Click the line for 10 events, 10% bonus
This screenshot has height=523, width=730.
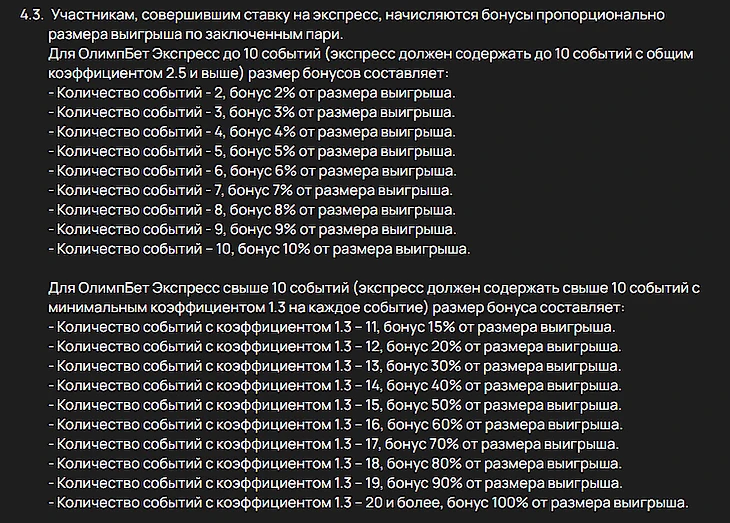click(258, 249)
